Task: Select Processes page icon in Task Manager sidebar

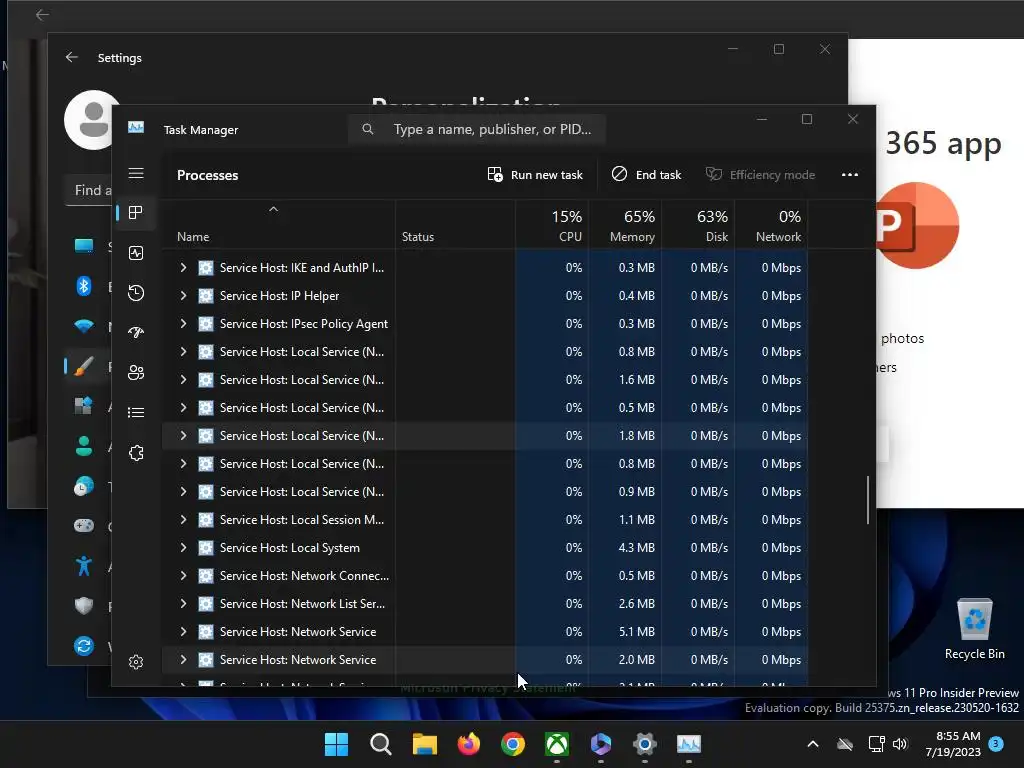Action: pos(136,213)
